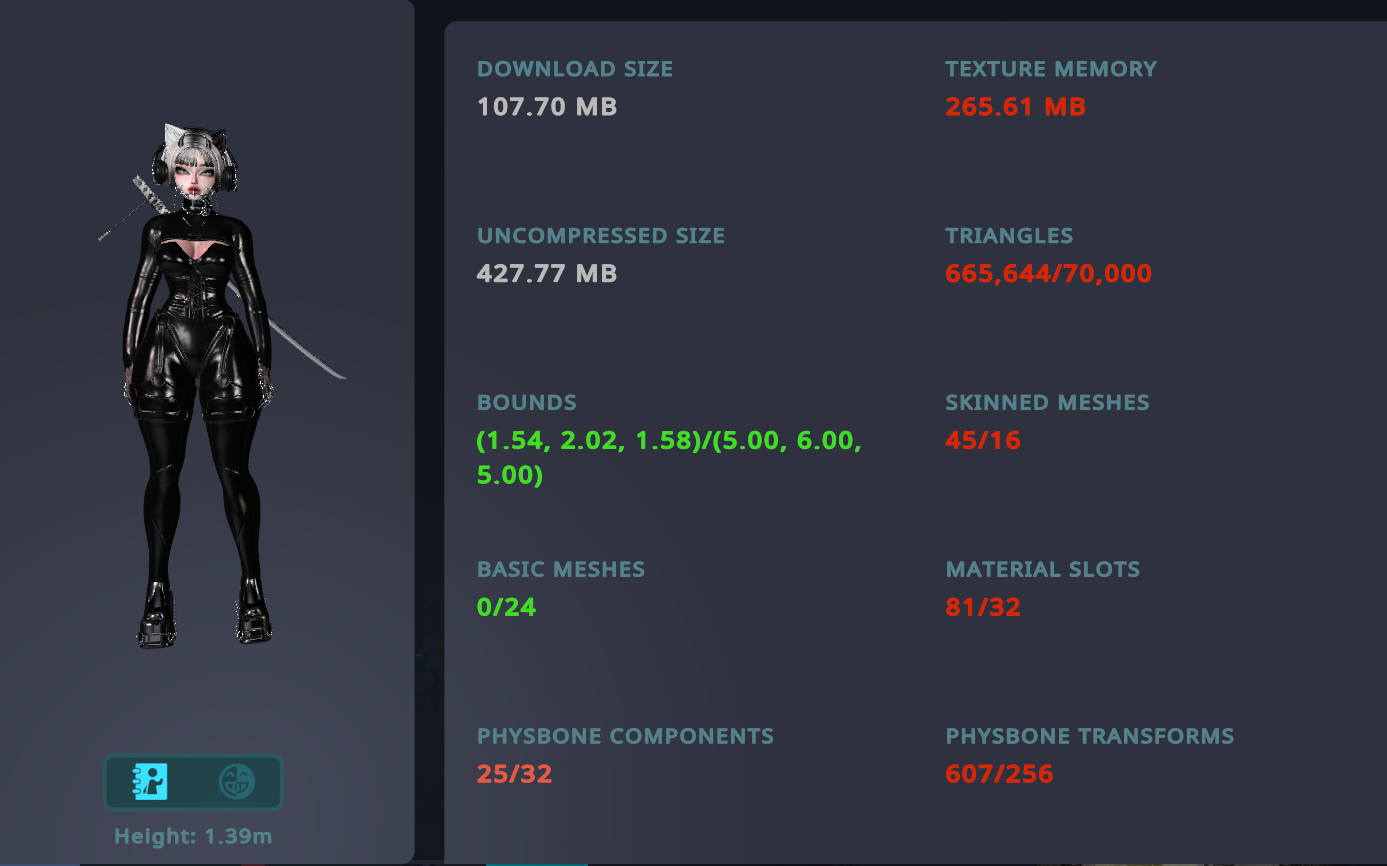
Task: Click the Download Size heading
Action: (x=575, y=69)
